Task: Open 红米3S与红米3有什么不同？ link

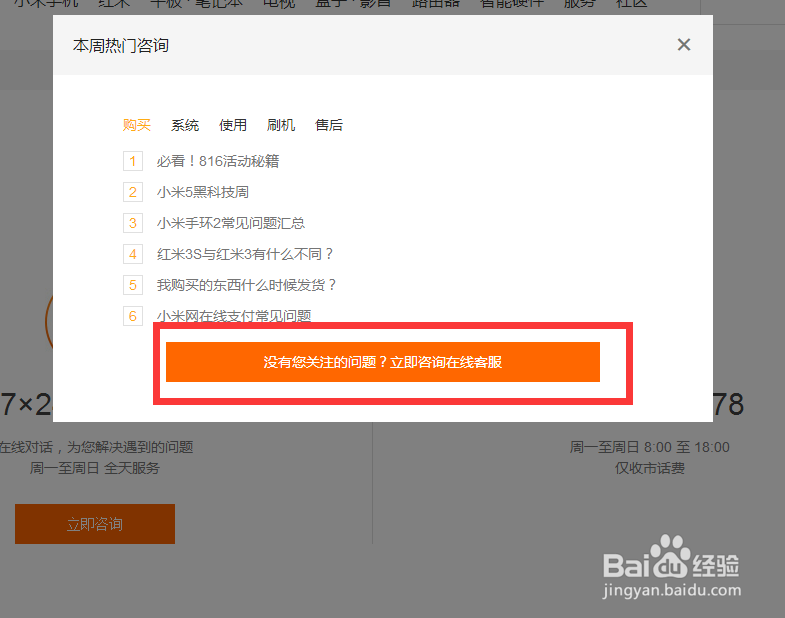Action: point(245,254)
